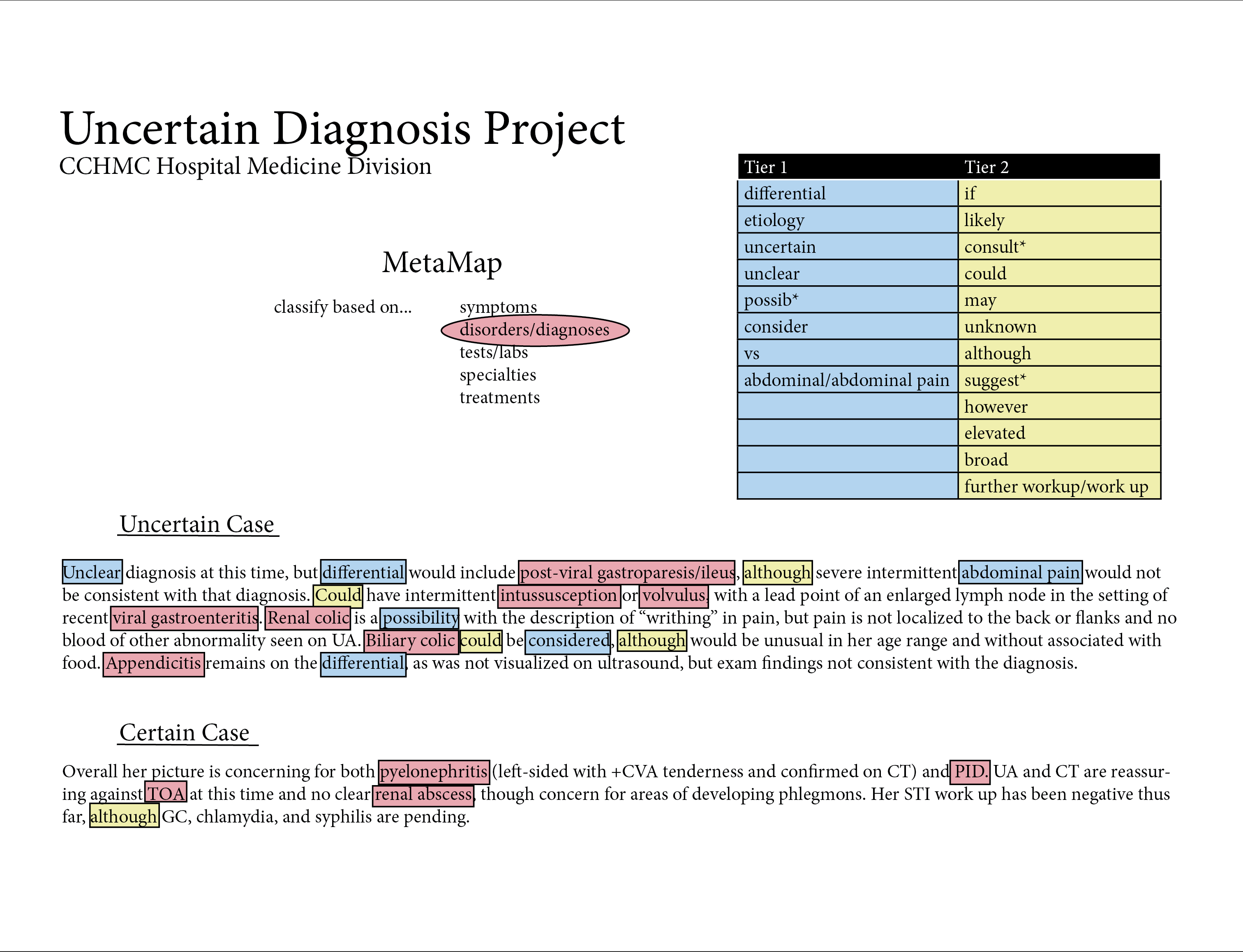The image size is (1243, 952).
Task: Click the 'unknown' Tier 2 cell
Action: (1059, 326)
